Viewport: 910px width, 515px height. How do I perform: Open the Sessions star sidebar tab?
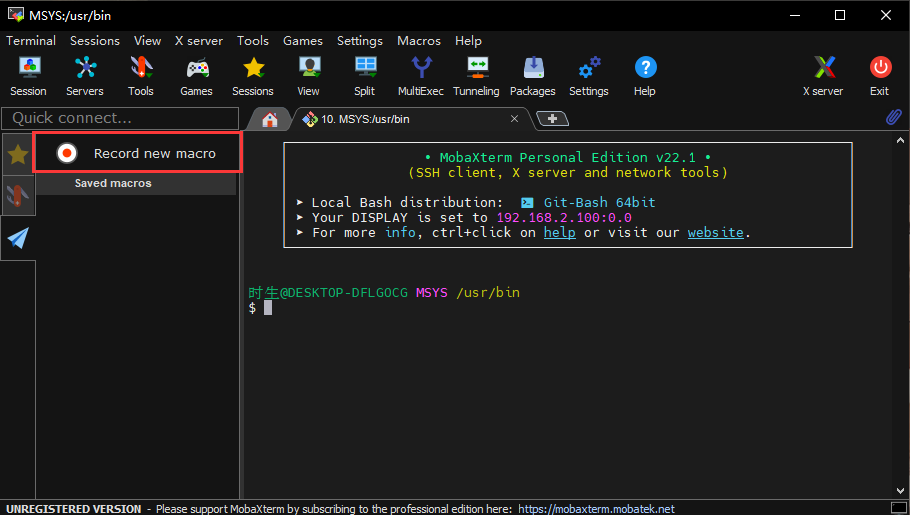(18, 154)
